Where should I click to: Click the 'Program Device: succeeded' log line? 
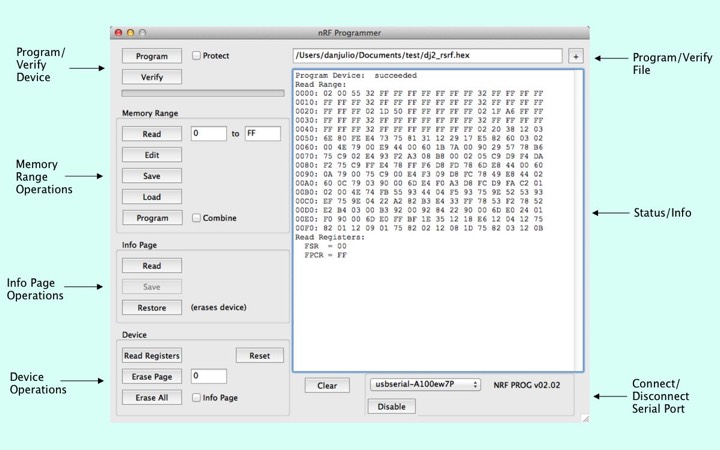356,75
